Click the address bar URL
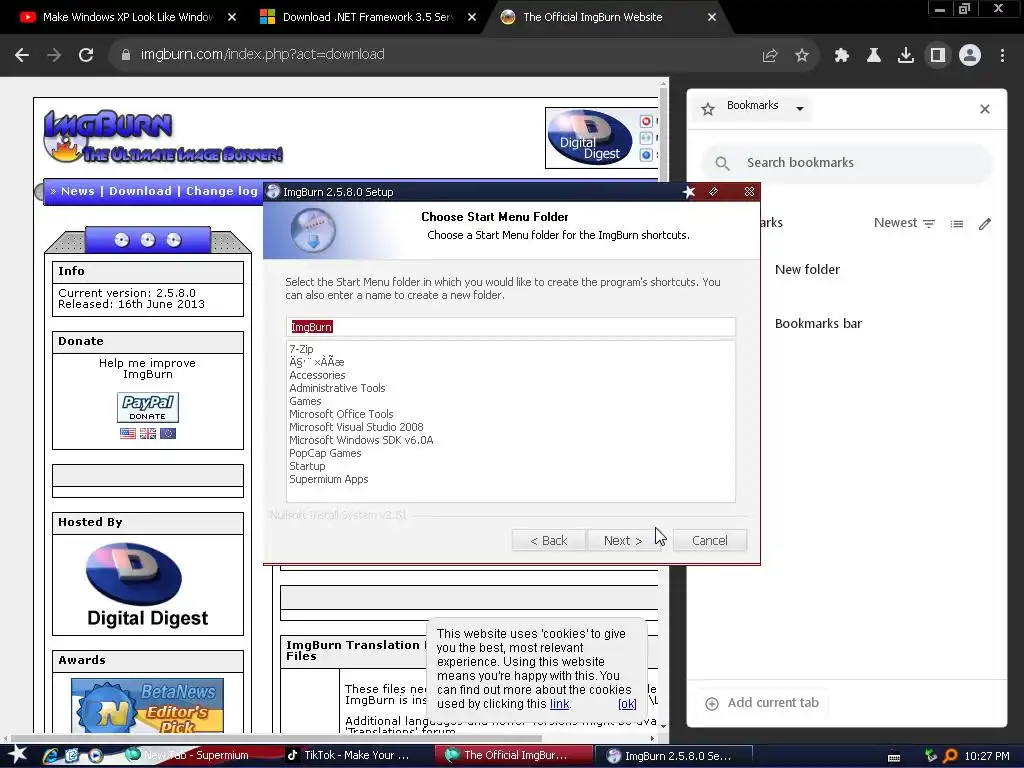The image size is (1024, 768). pos(263,55)
